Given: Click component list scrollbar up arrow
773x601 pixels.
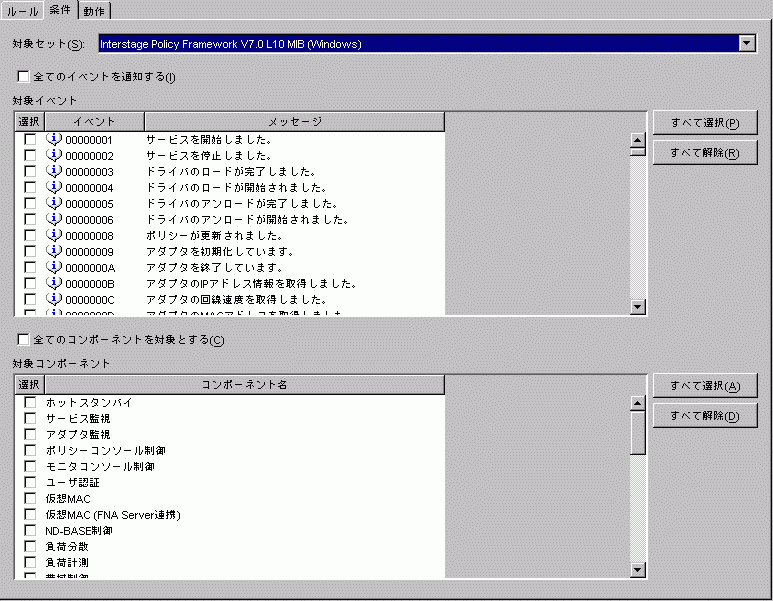Looking at the screenshot, I should [637, 403].
